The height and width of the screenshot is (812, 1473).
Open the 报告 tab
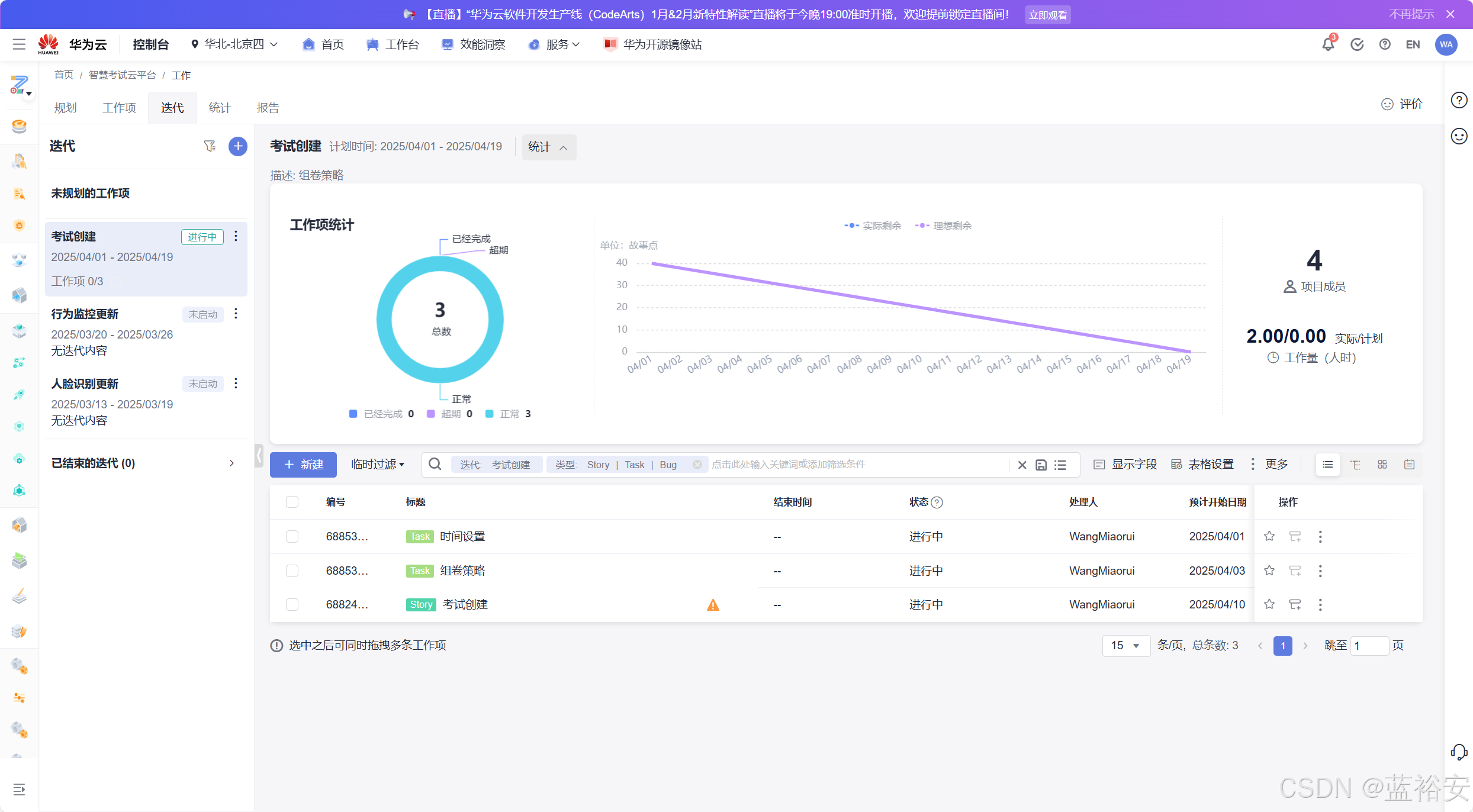pos(268,108)
